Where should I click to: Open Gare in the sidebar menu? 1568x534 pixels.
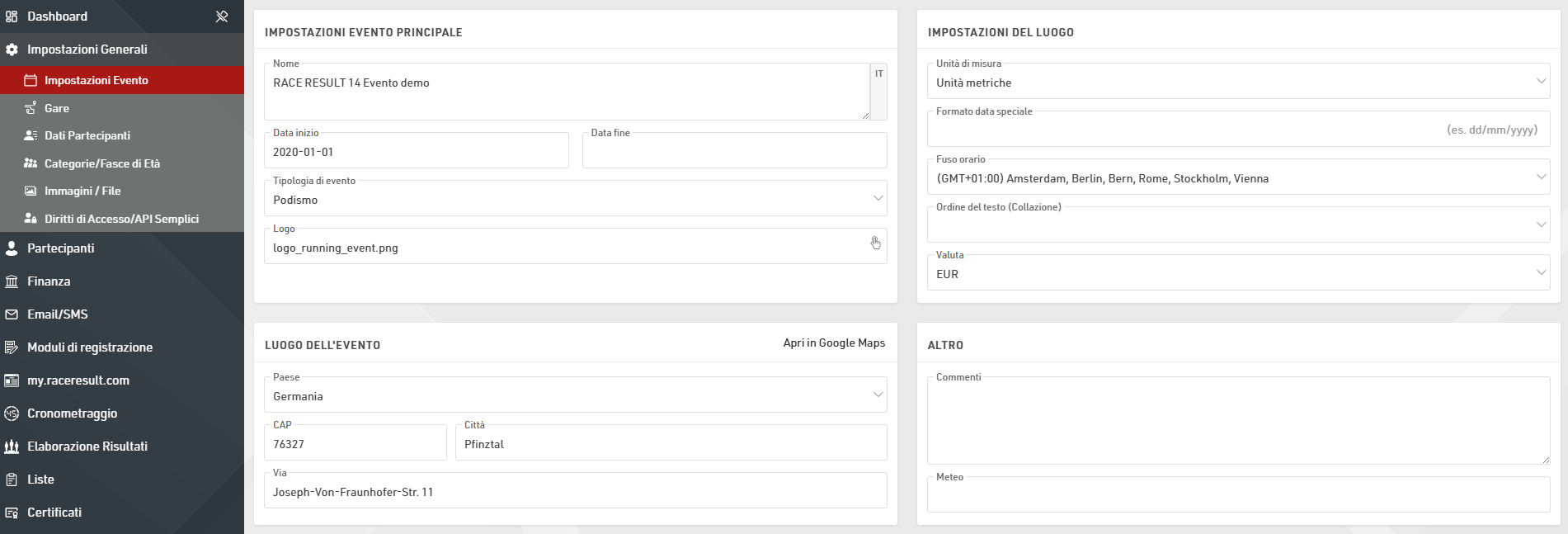(57, 108)
